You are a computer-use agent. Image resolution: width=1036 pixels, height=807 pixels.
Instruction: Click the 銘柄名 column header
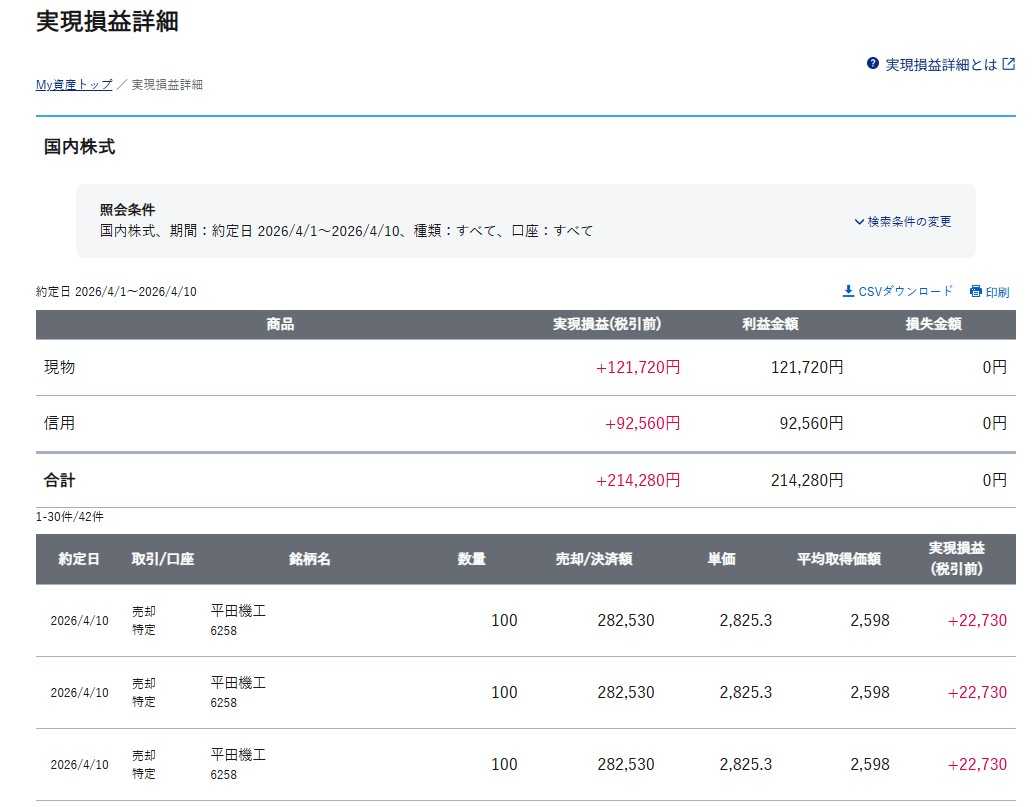309,559
